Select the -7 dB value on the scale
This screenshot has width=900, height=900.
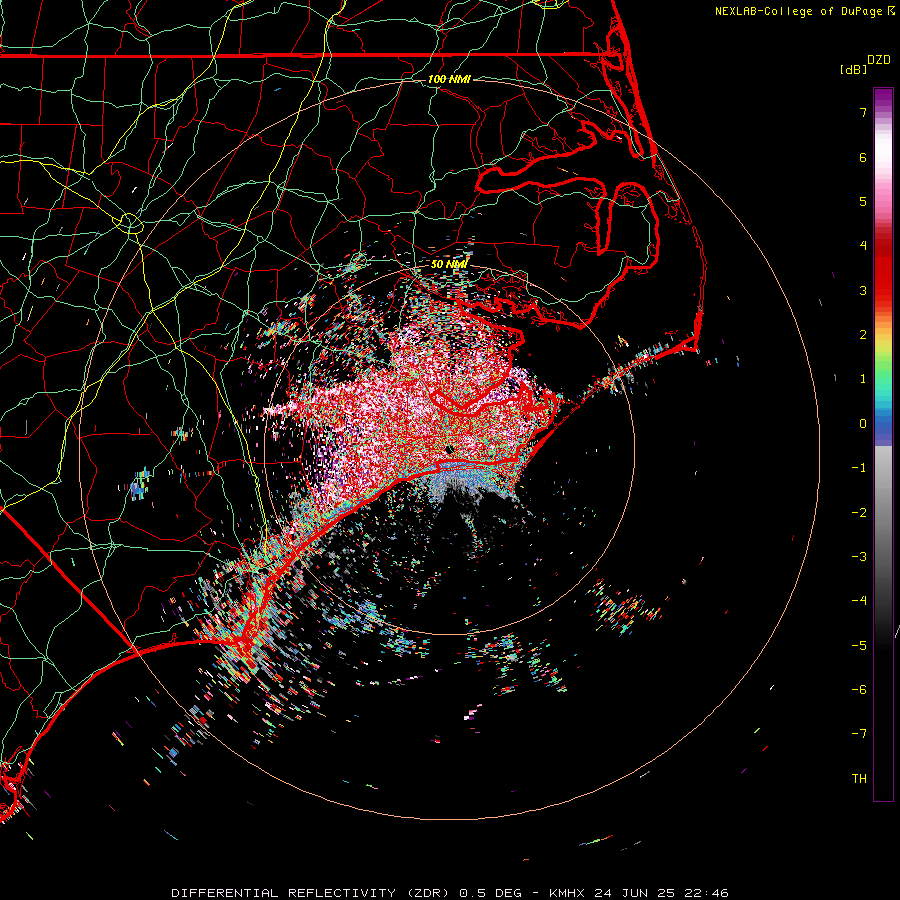(859, 734)
